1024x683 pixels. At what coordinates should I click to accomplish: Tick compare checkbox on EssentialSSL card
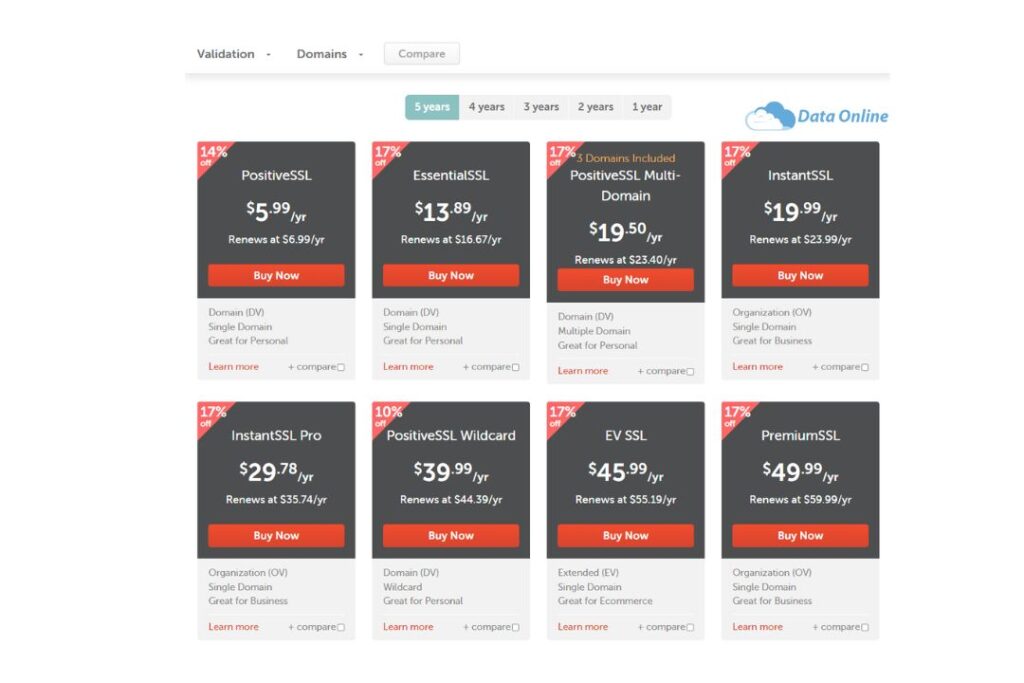(x=516, y=368)
